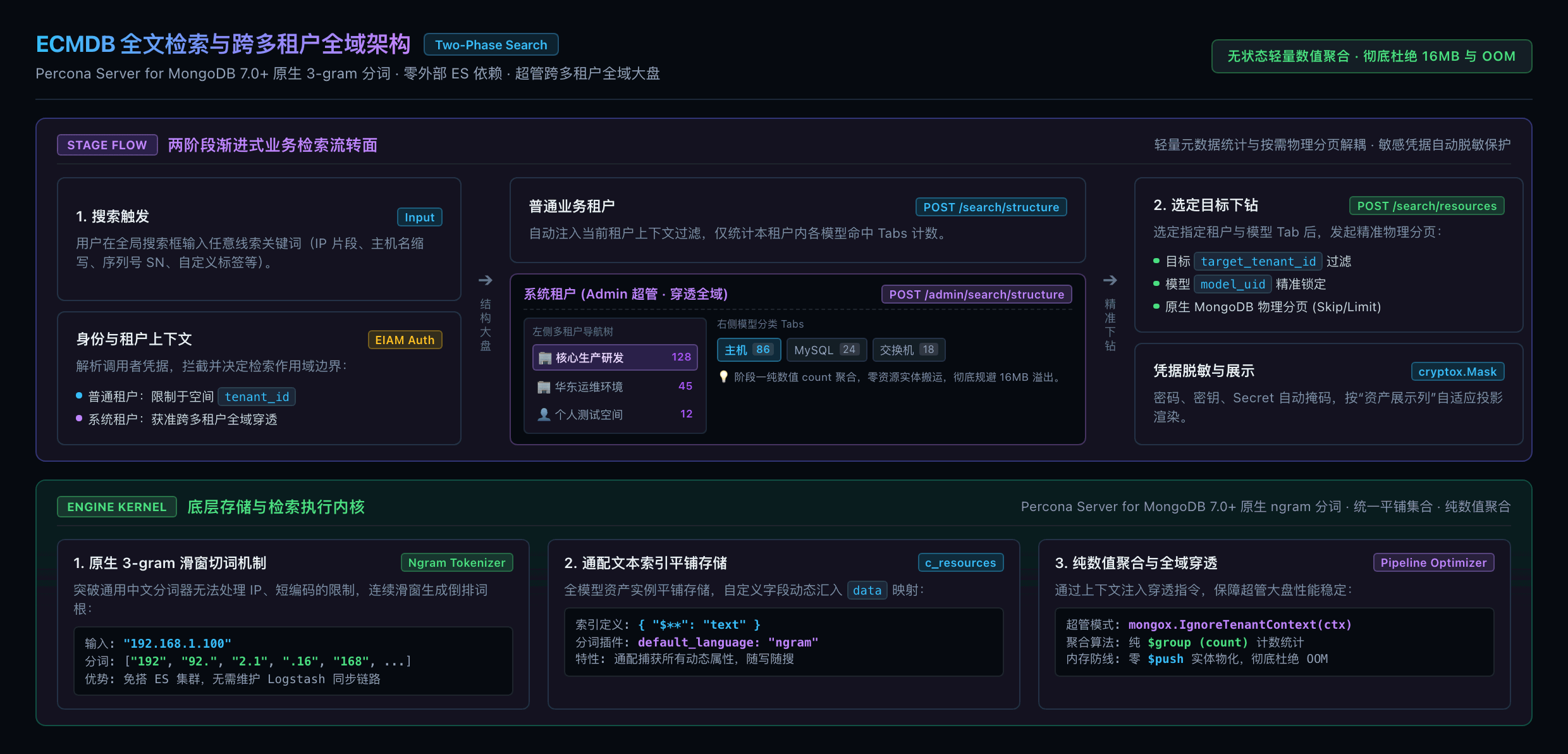
Task: Click the building icon beside 核心生产研发
Action: (545, 358)
